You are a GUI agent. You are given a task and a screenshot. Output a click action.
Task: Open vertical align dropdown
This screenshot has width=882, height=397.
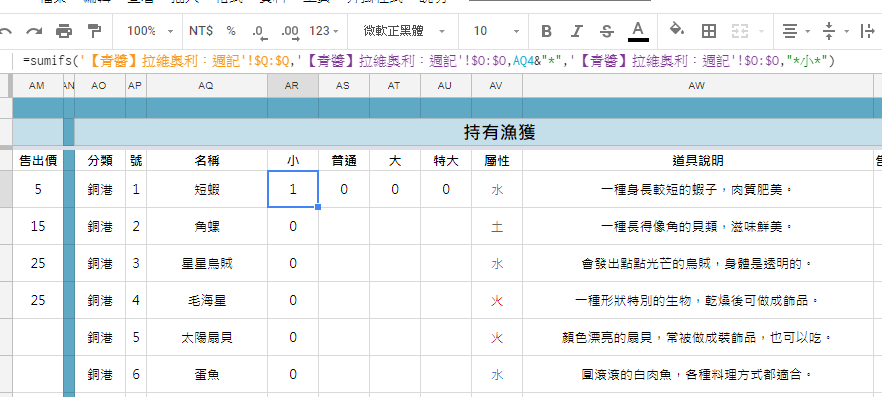pos(835,31)
